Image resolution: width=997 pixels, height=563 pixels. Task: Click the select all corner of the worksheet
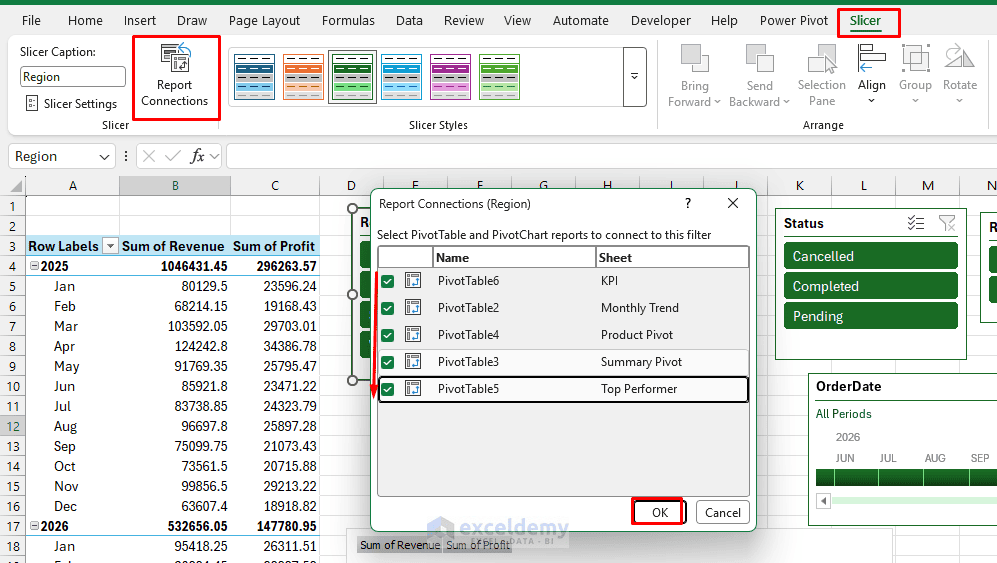[15, 186]
